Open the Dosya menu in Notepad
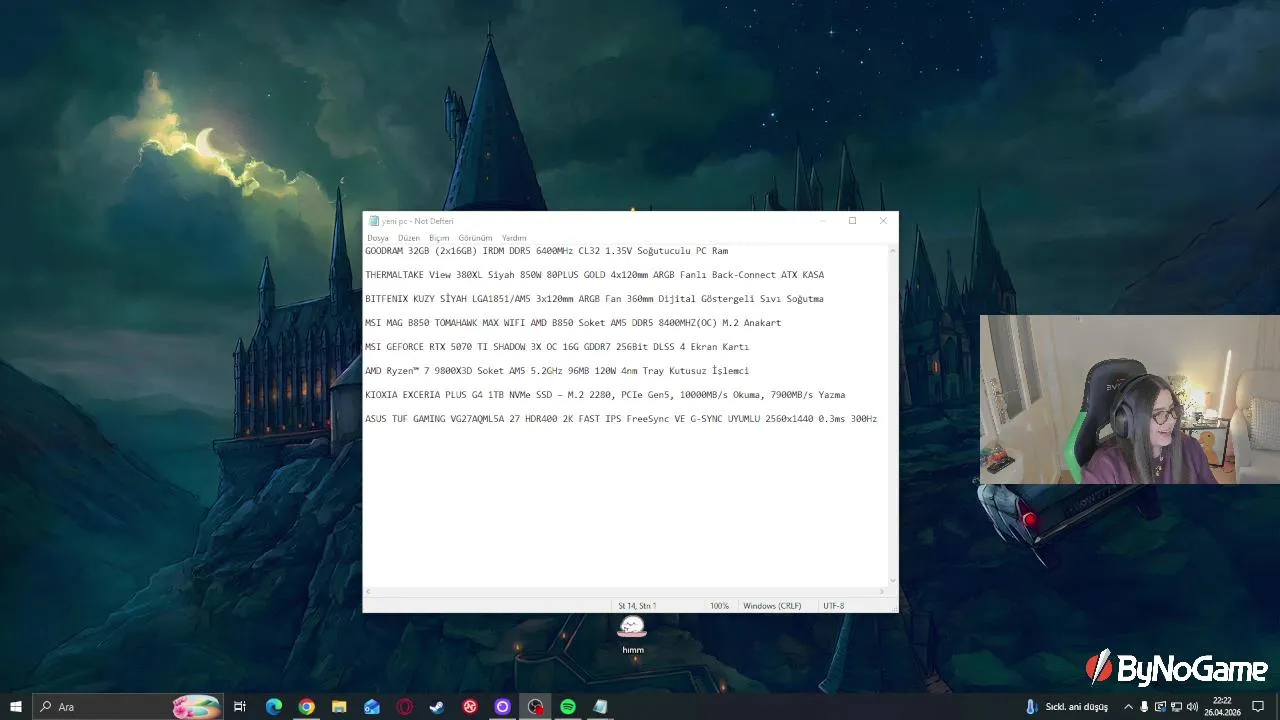Viewport: 1280px width, 720px height. click(377, 238)
